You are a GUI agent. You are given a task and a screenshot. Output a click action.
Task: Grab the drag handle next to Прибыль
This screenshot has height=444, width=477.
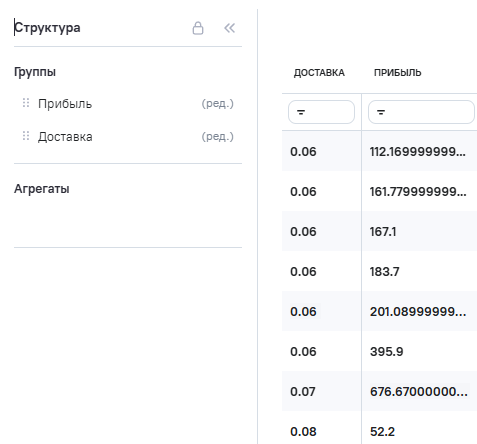26,103
